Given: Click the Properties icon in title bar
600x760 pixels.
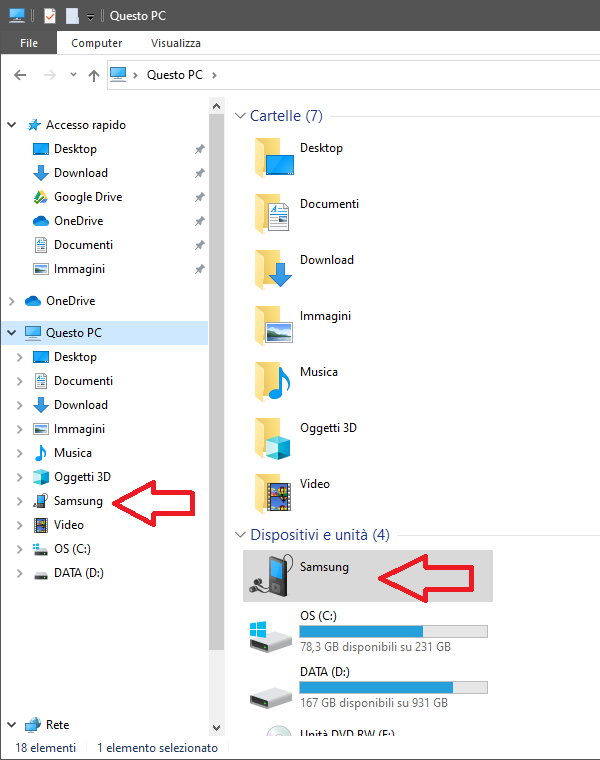Looking at the screenshot, I should tap(49, 16).
